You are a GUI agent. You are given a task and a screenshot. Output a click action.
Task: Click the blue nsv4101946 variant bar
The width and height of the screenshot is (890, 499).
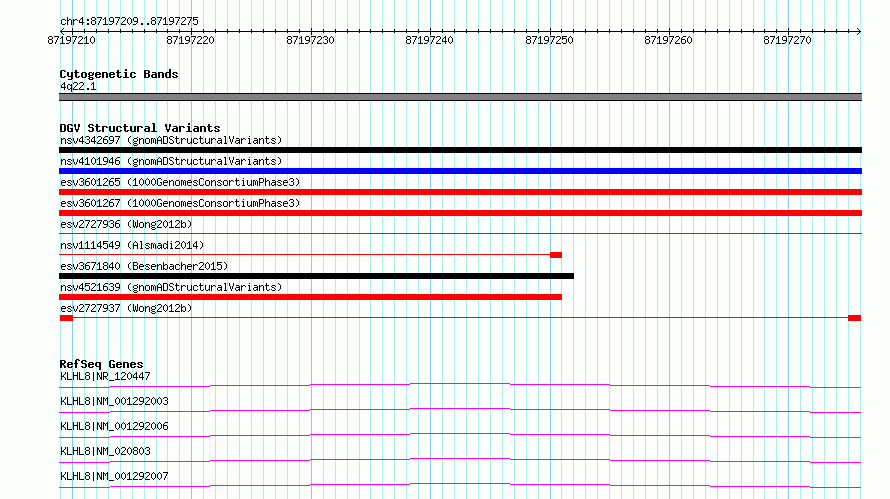[x=460, y=171]
